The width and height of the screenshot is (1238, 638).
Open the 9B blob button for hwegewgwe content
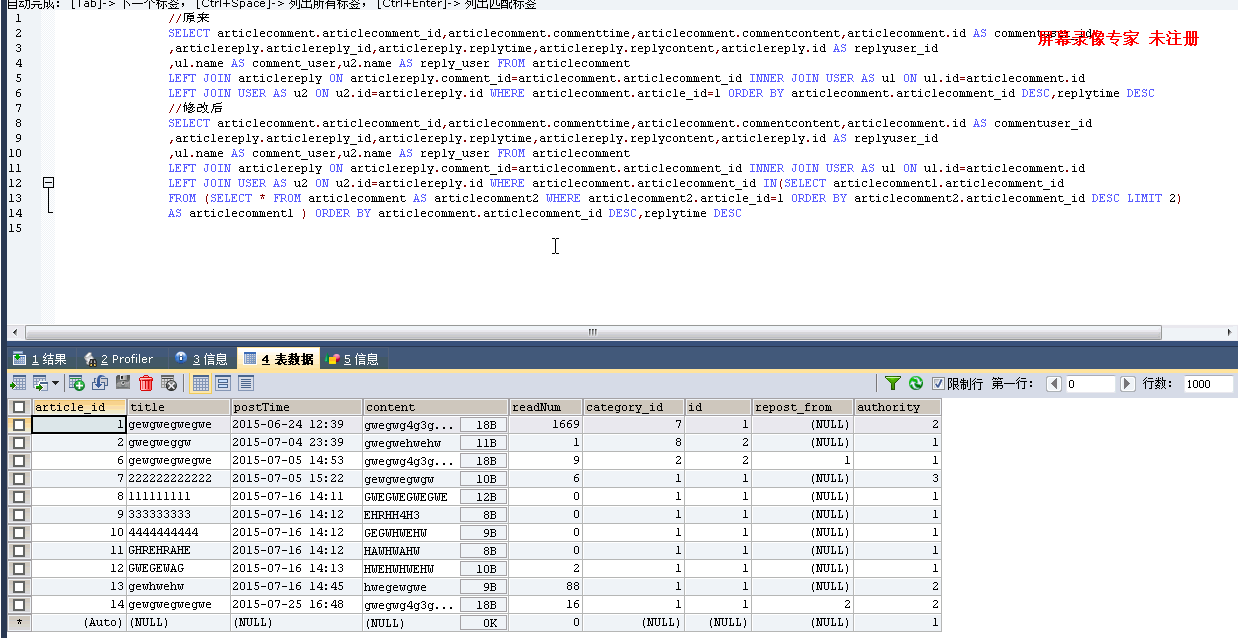click(x=484, y=587)
